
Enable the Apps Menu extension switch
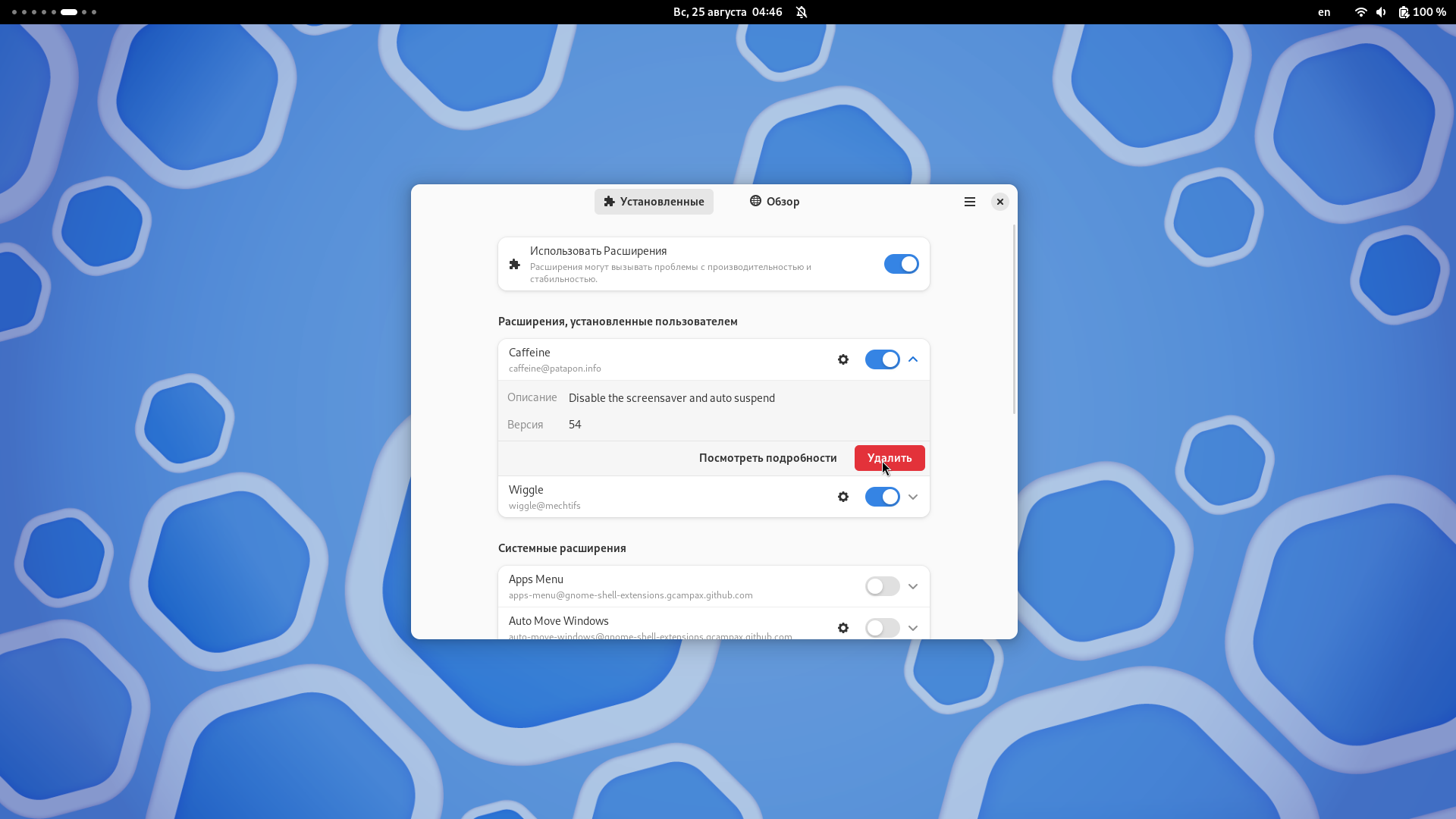(x=882, y=586)
